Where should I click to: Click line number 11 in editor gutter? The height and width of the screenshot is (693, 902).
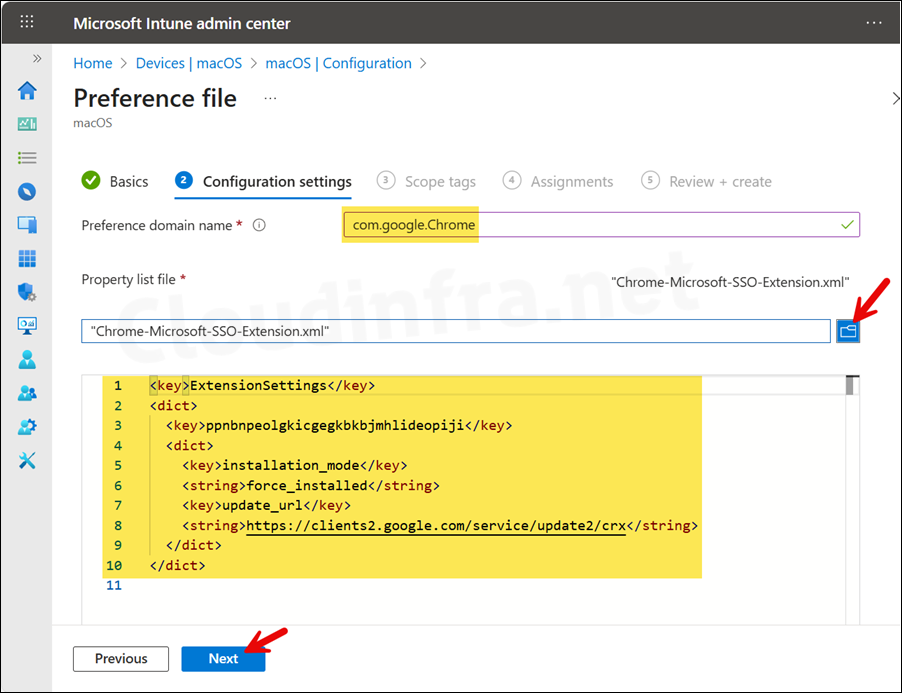click(x=114, y=585)
